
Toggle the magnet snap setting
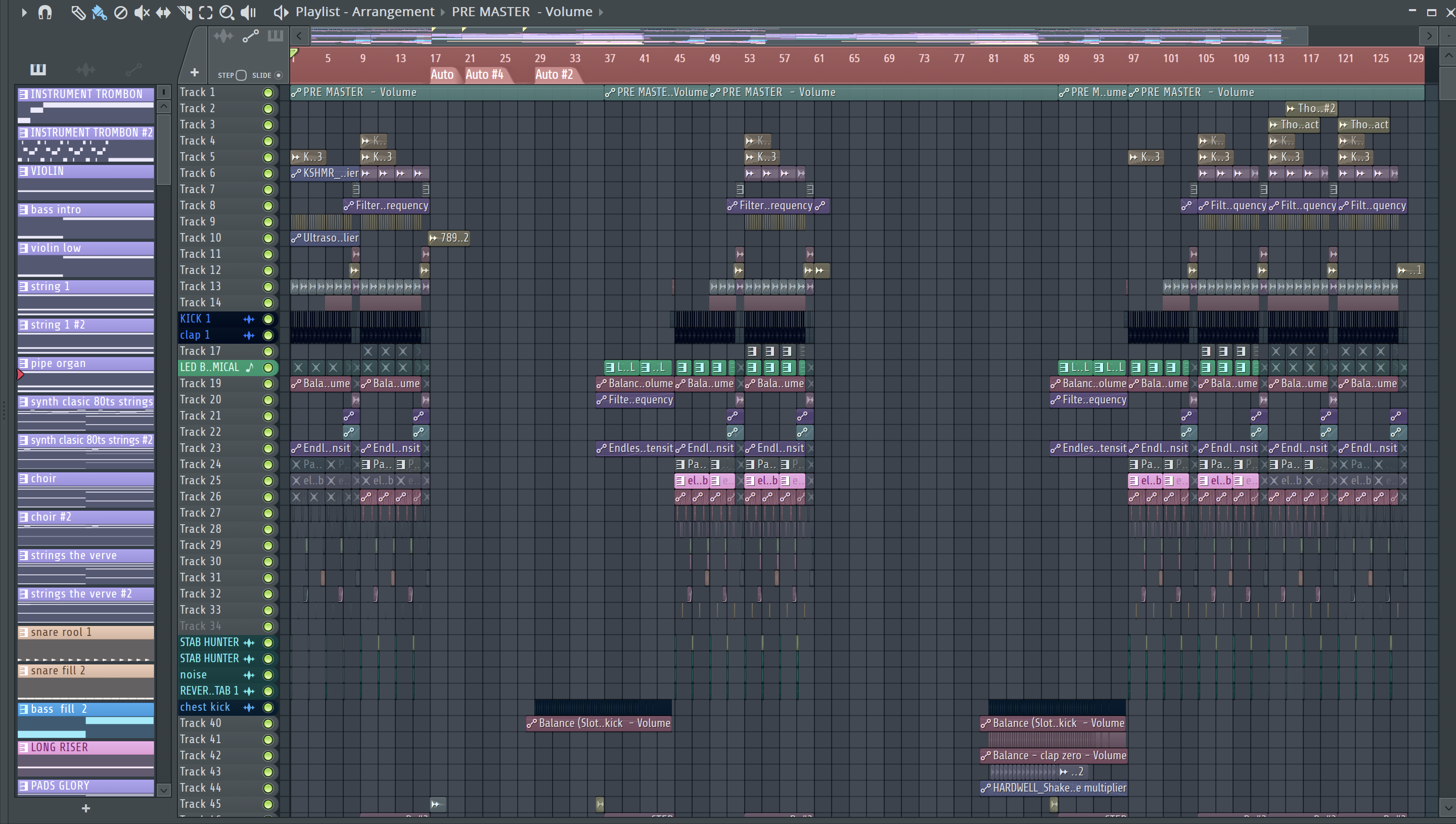(x=44, y=12)
